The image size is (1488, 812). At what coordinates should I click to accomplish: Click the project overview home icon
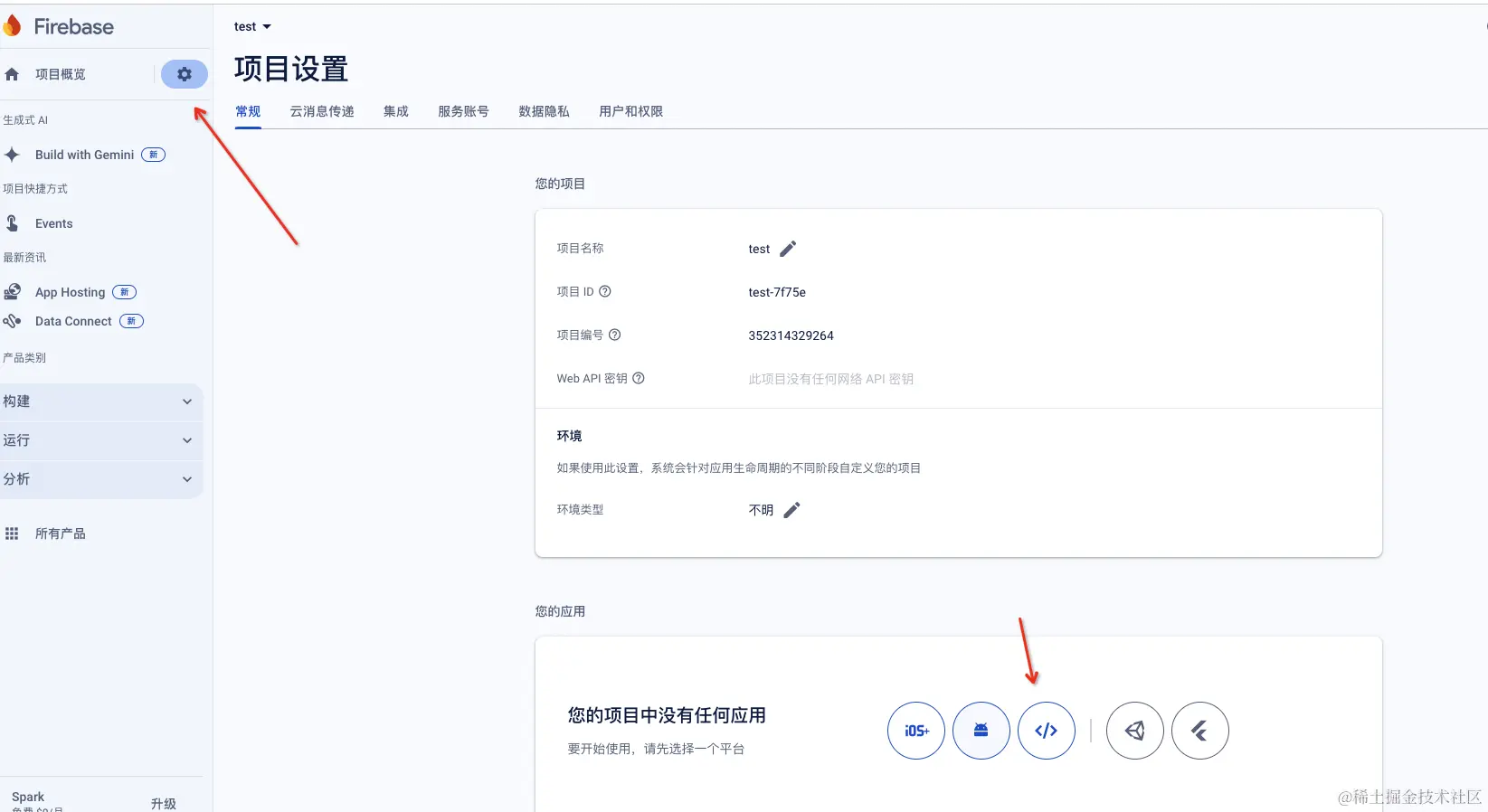12,74
